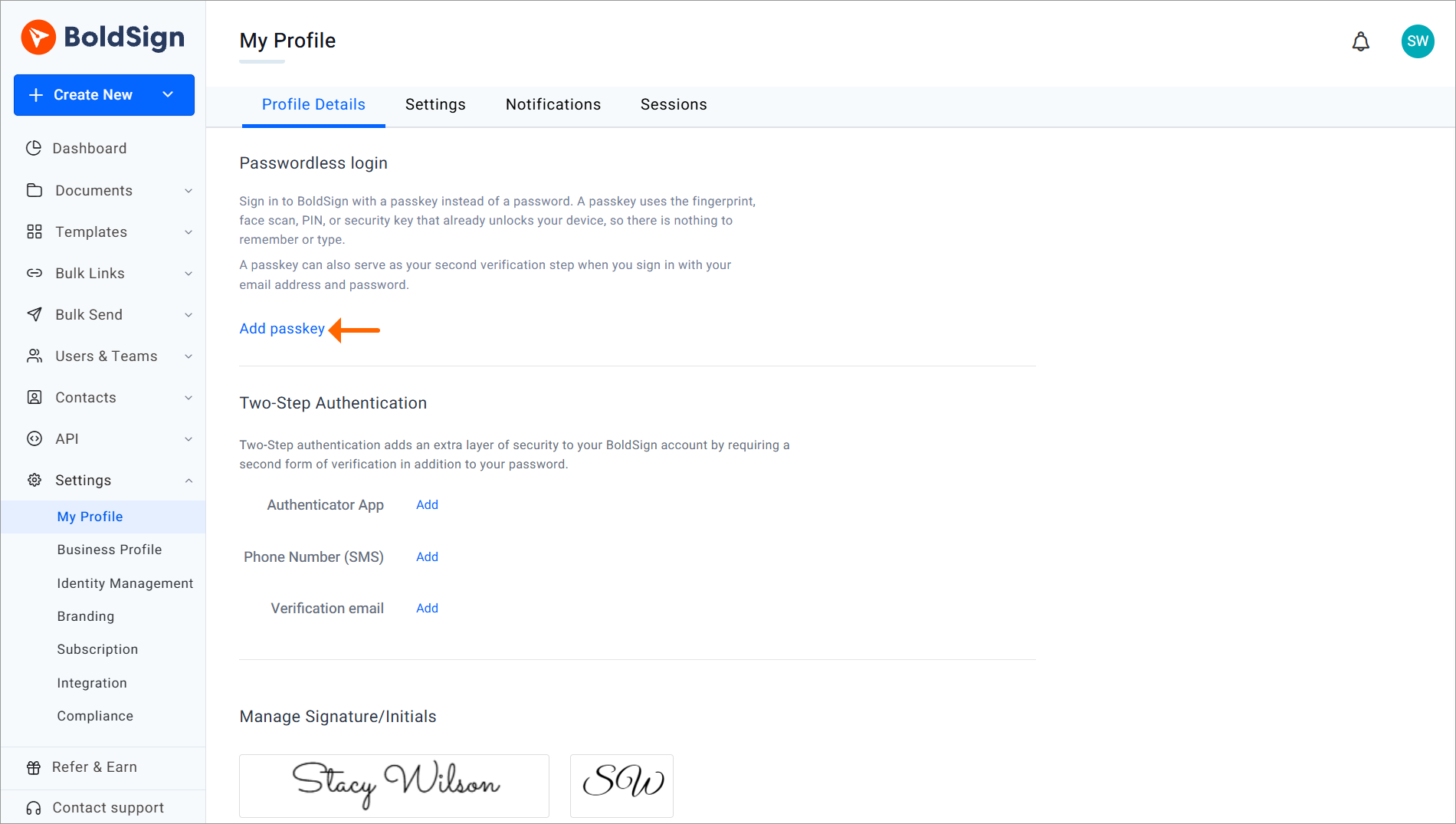
Task: Expand the Contacts submenu chevron
Action: 189,398
